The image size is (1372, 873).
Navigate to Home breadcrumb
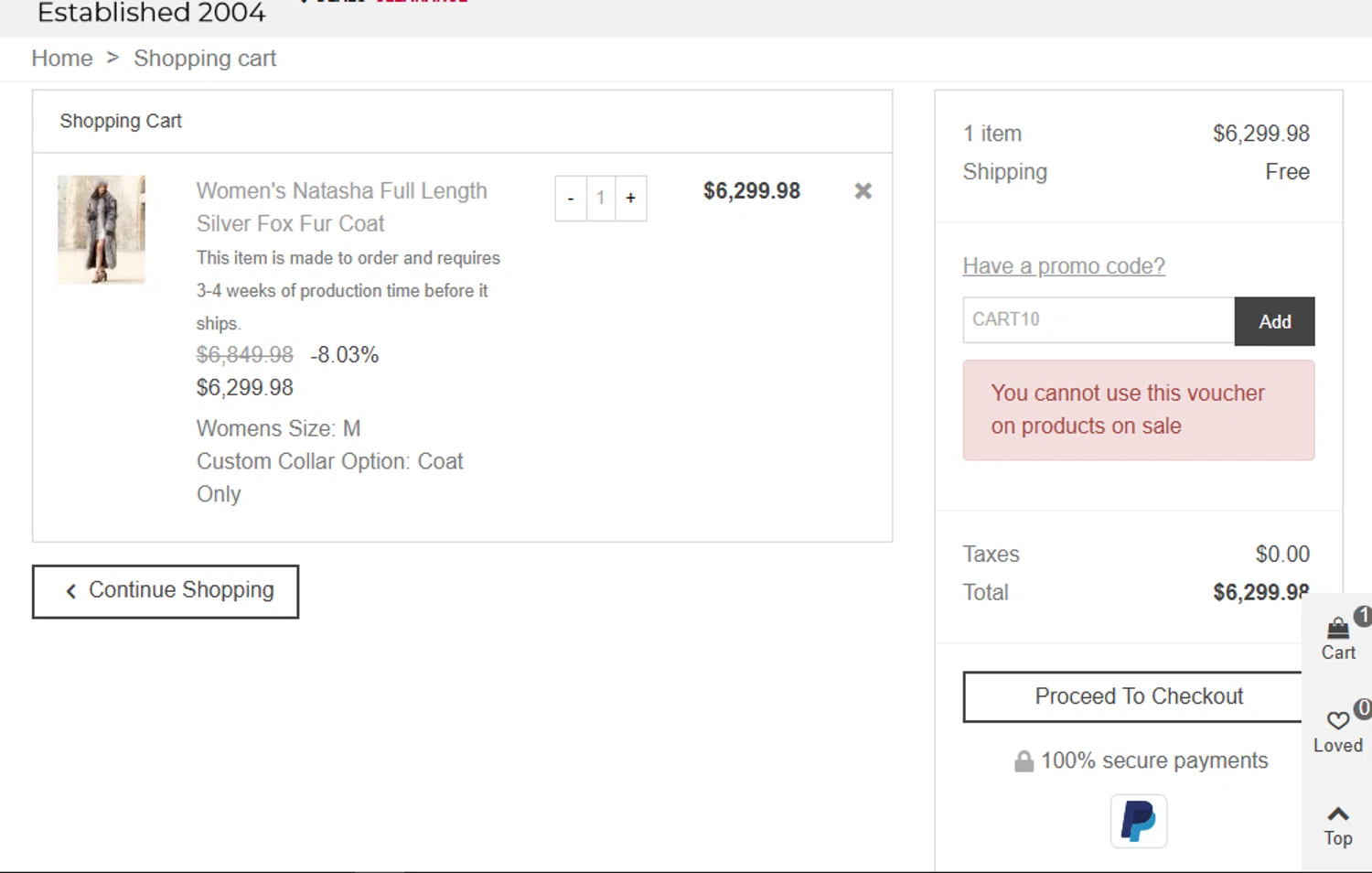click(62, 59)
